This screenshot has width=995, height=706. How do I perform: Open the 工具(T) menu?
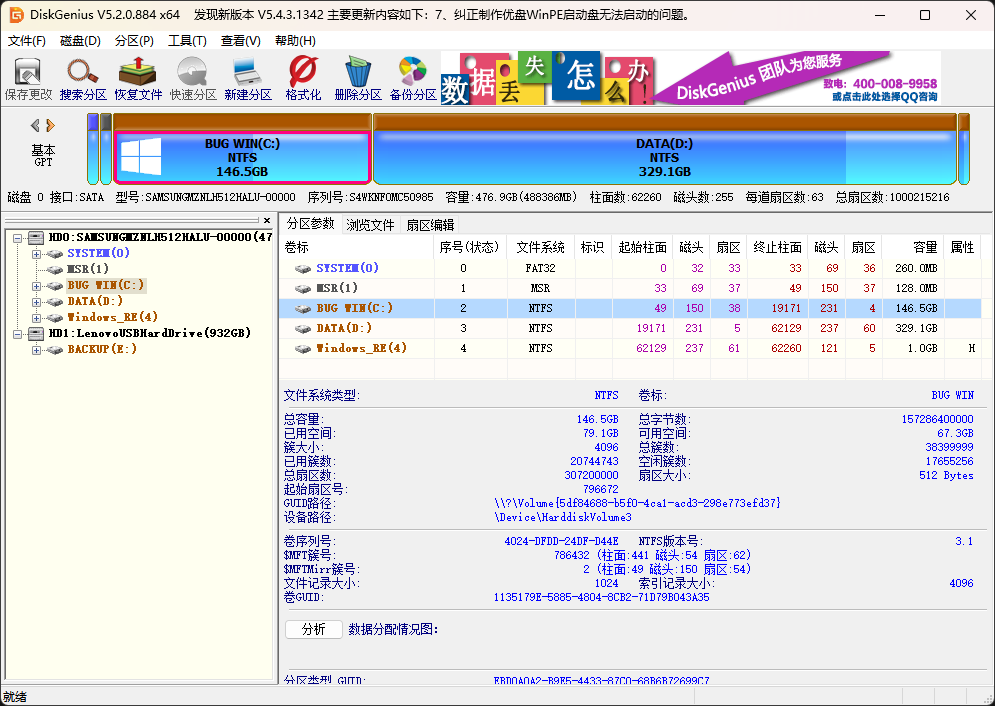click(x=187, y=41)
